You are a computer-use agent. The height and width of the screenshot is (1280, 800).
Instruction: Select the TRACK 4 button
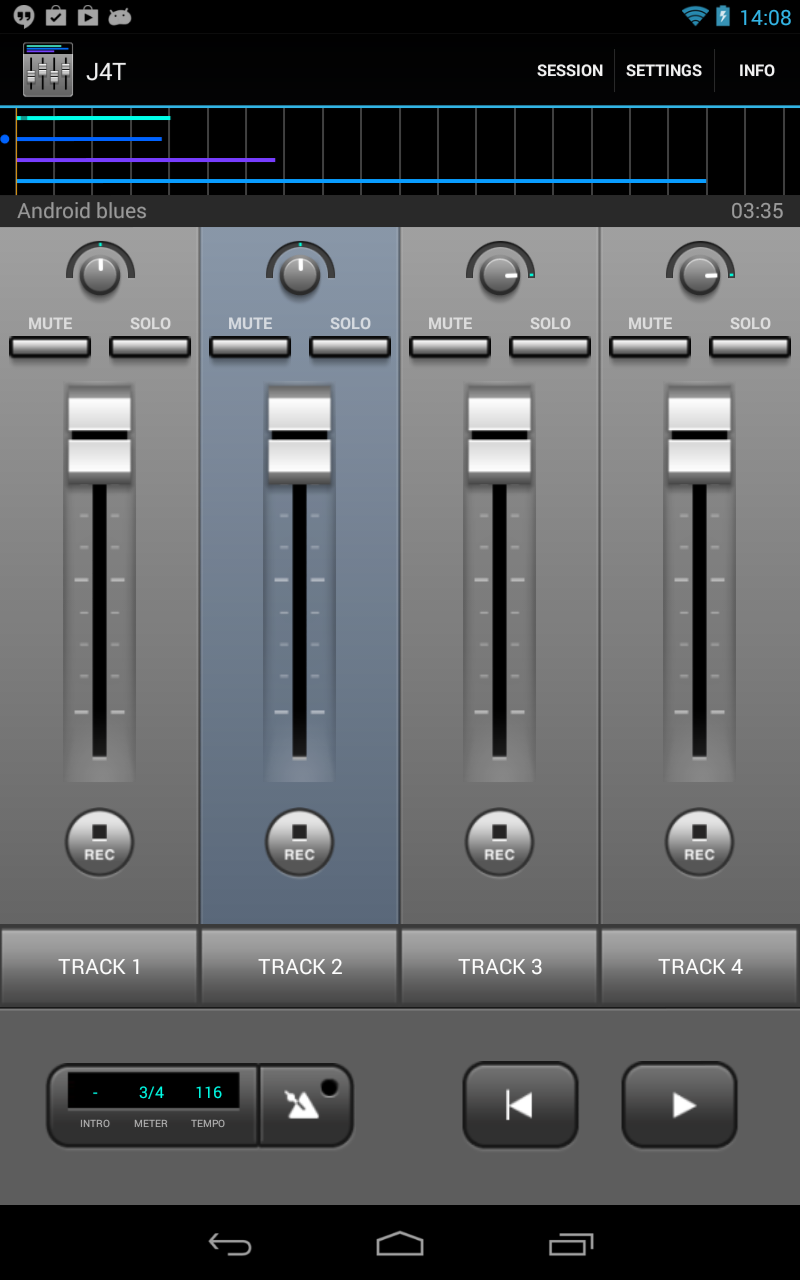pos(699,966)
